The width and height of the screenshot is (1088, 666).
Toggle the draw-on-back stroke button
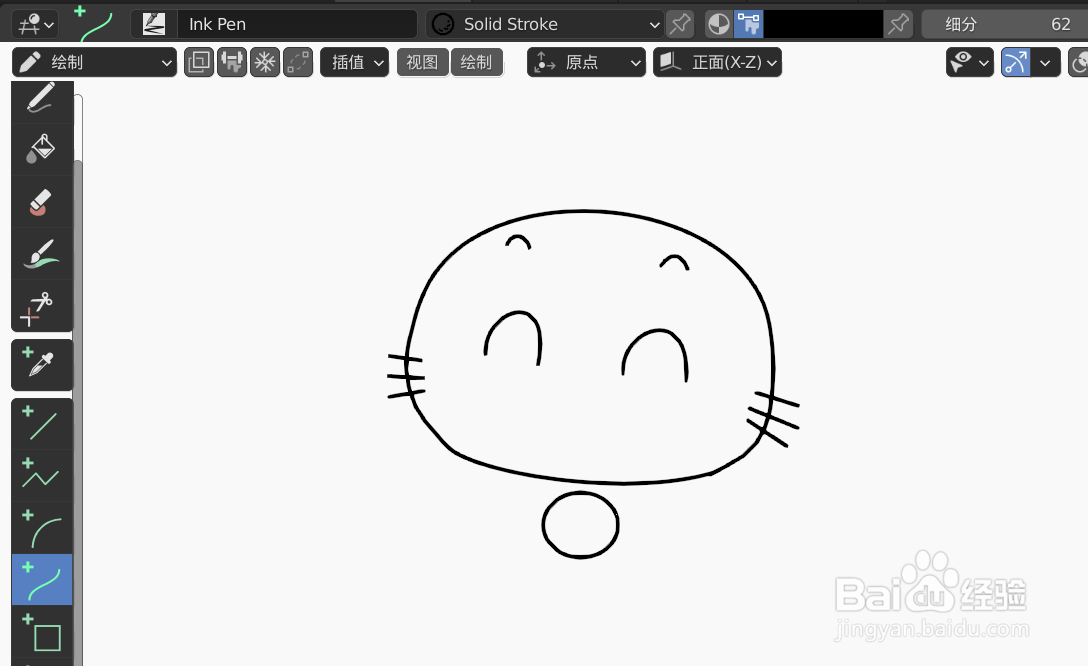pyautogui.click(x=298, y=62)
